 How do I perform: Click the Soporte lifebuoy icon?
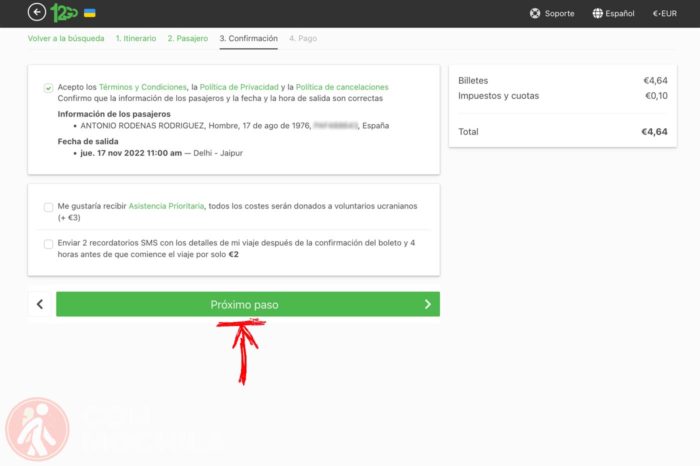point(535,13)
